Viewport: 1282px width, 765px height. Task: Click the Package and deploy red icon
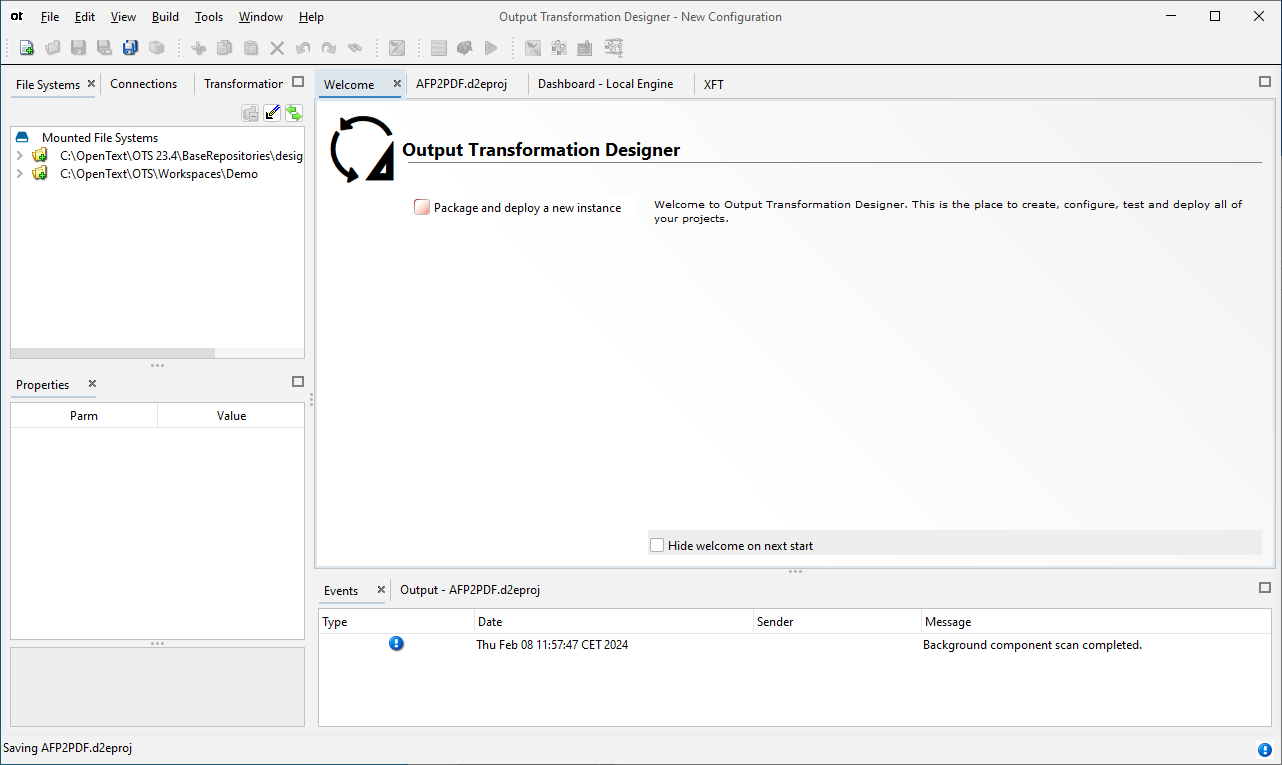click(x=422, y=207)
